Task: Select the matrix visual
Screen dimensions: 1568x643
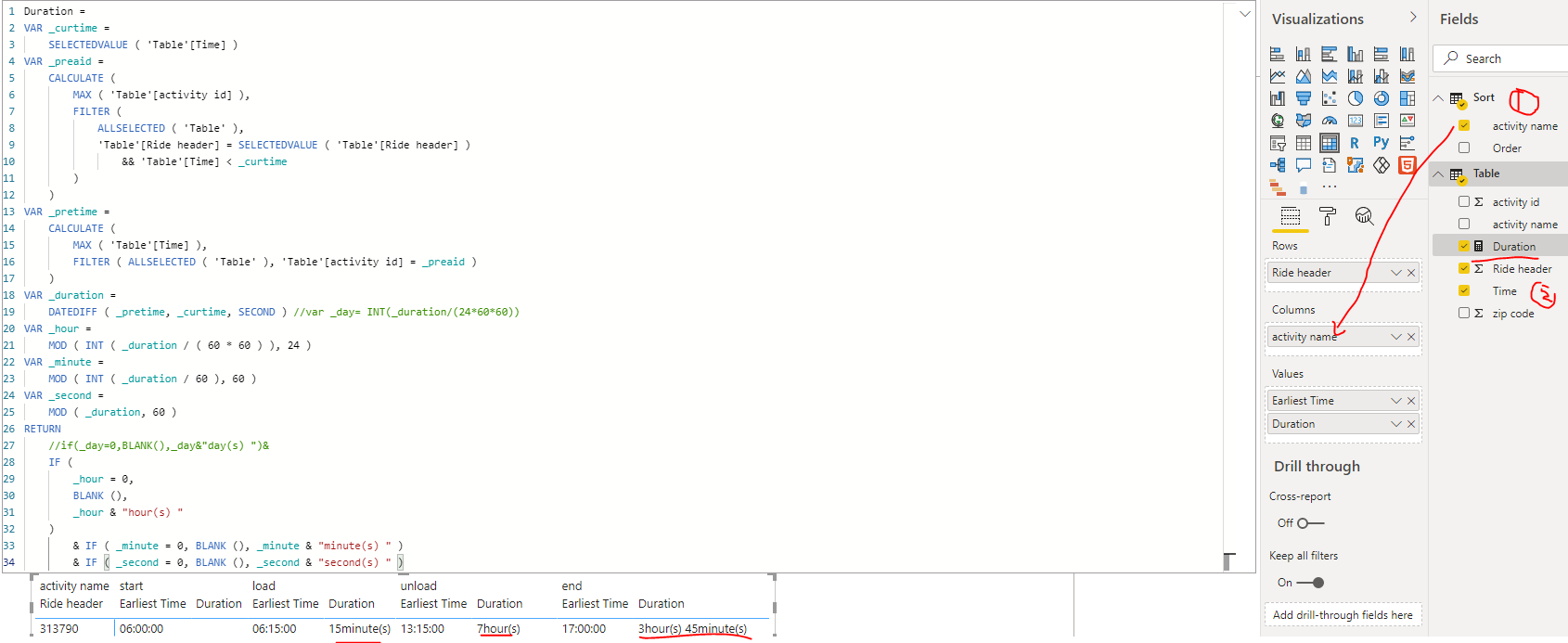Action: (x=1330, y=143)
